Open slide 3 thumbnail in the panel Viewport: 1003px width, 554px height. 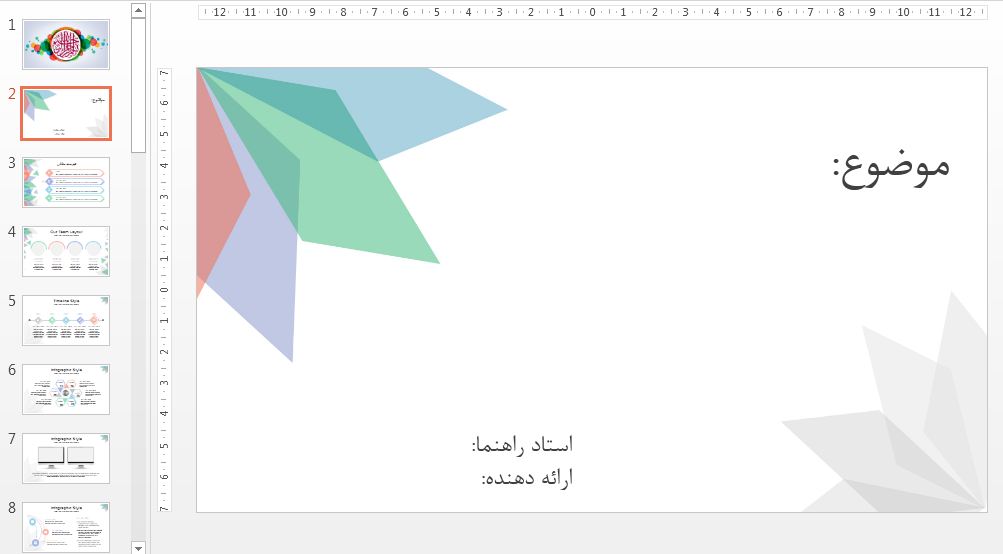point(66,182)
